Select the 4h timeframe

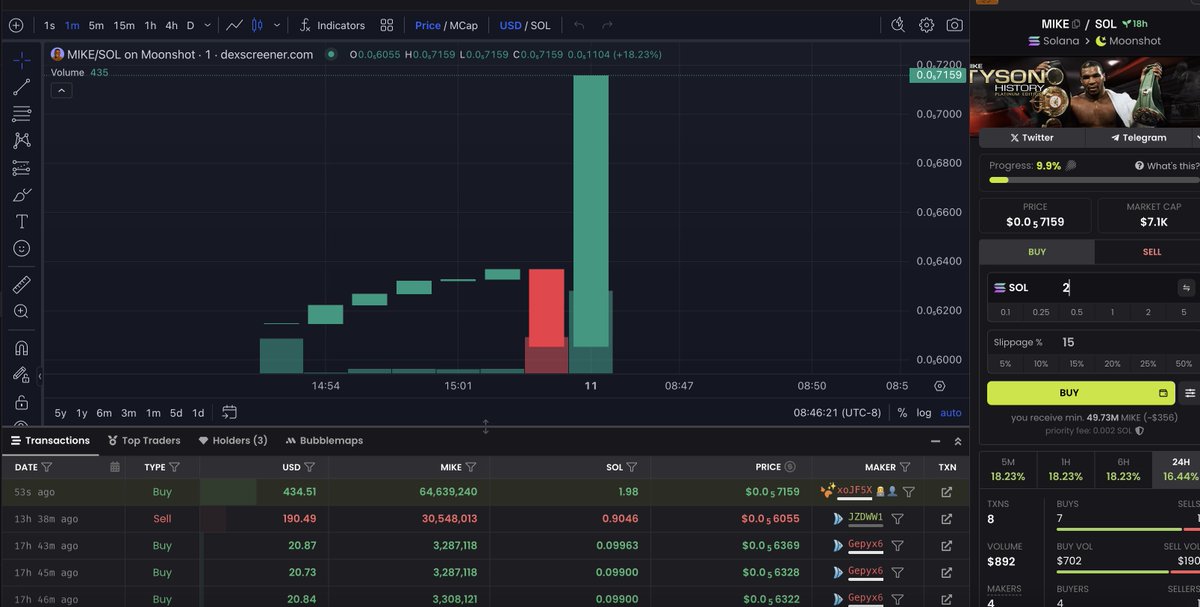coord(172,25)
